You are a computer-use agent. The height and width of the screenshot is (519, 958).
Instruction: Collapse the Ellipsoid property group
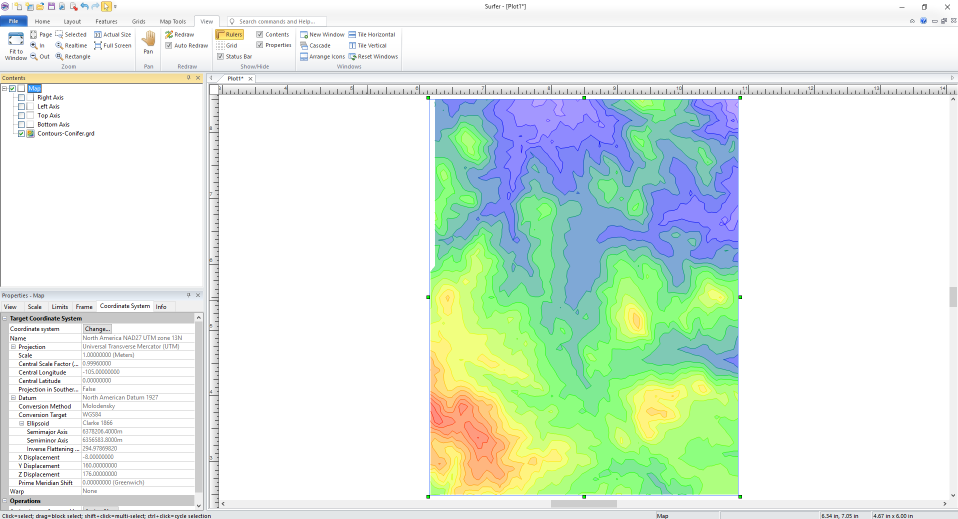coord(21,423)
